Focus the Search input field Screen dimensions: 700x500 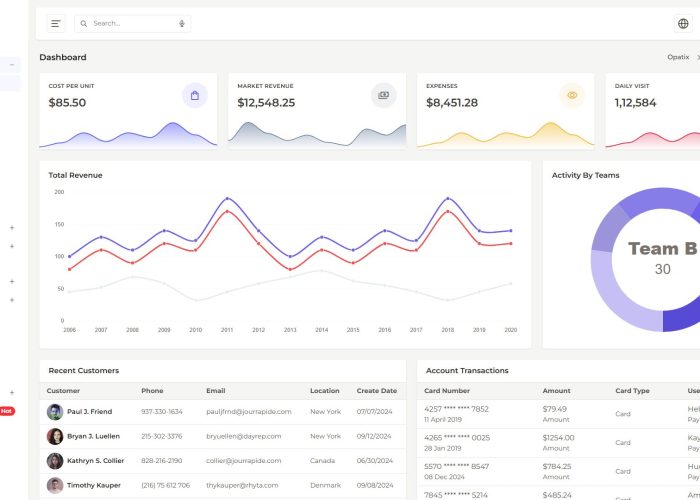[133, 24]
